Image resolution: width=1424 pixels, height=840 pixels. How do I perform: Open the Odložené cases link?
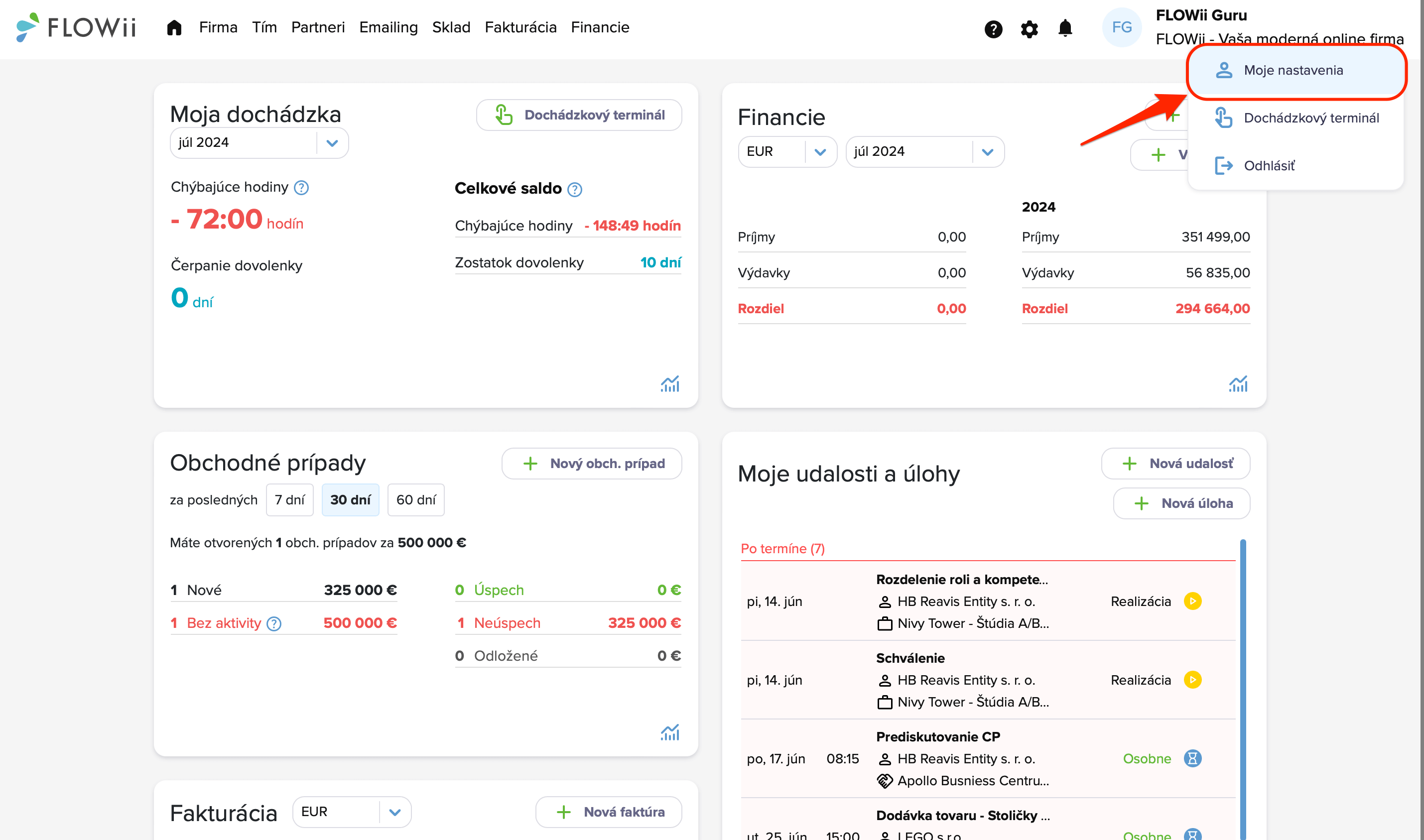pyautogui.click(x=568, y=655)
